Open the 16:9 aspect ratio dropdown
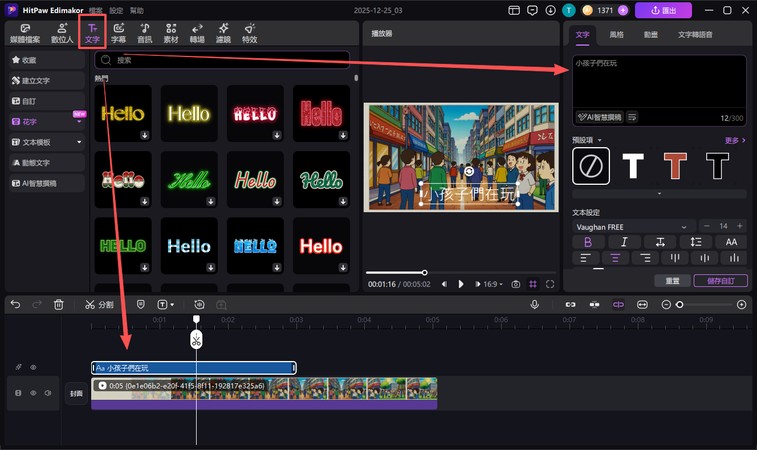The width and height of the screenshot is (757, 450). (492, 284)
